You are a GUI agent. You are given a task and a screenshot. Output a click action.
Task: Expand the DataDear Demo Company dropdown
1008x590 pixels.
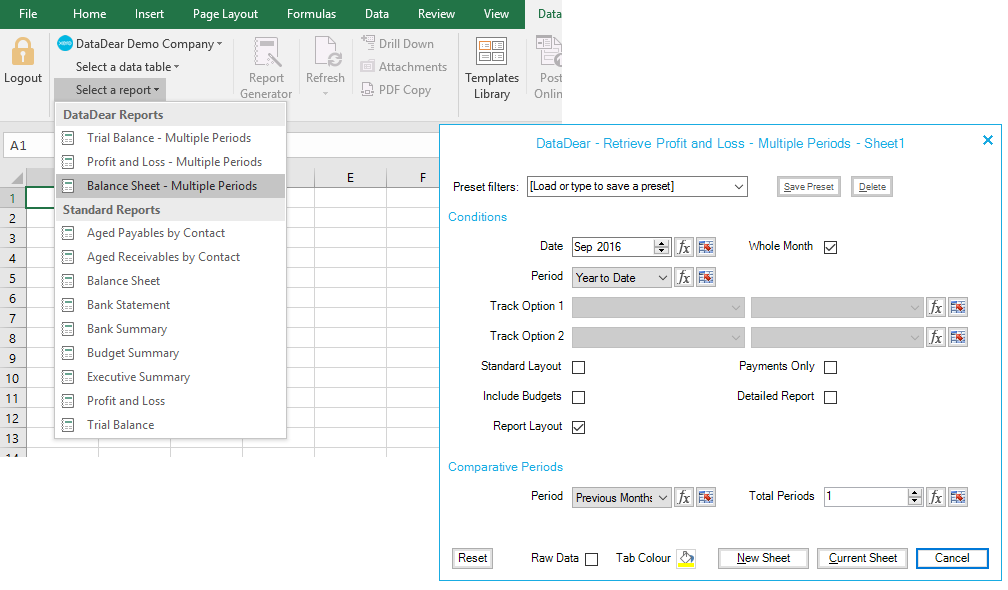point(220,44)
